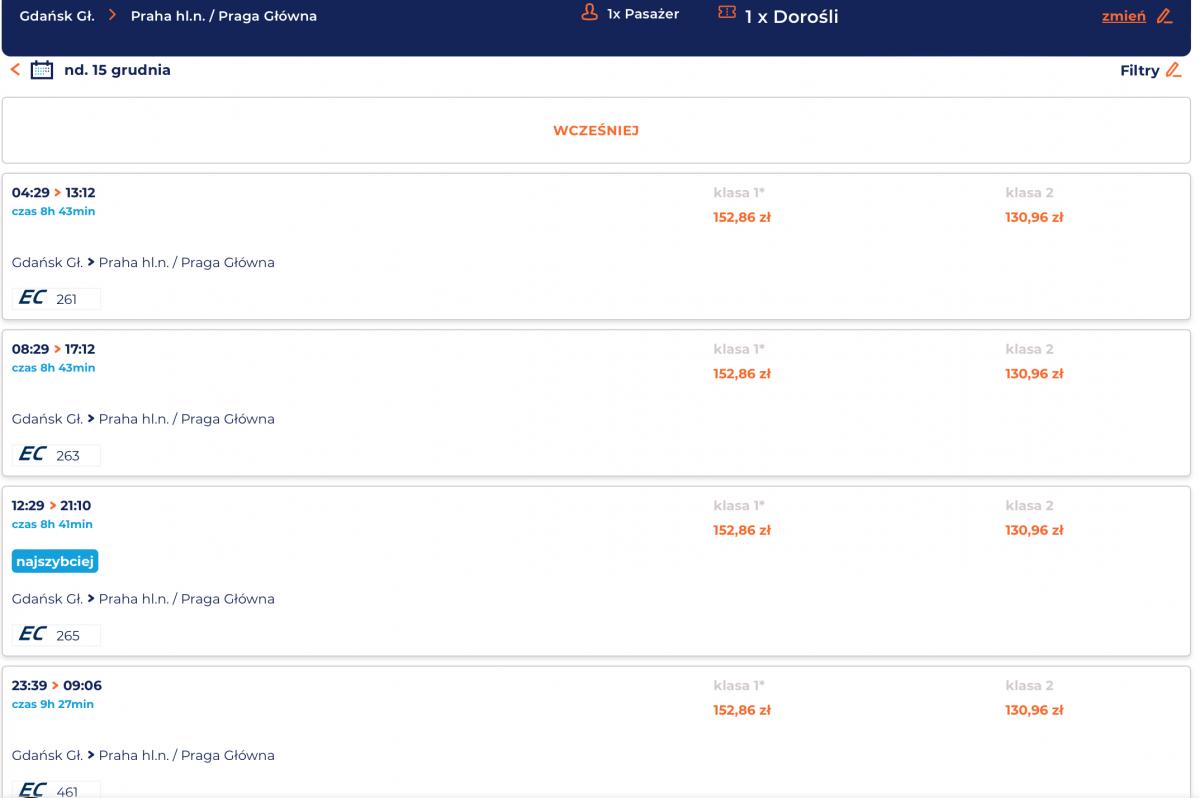
Task: Click the ticket icon beside Dorośli
Action: 727,14
